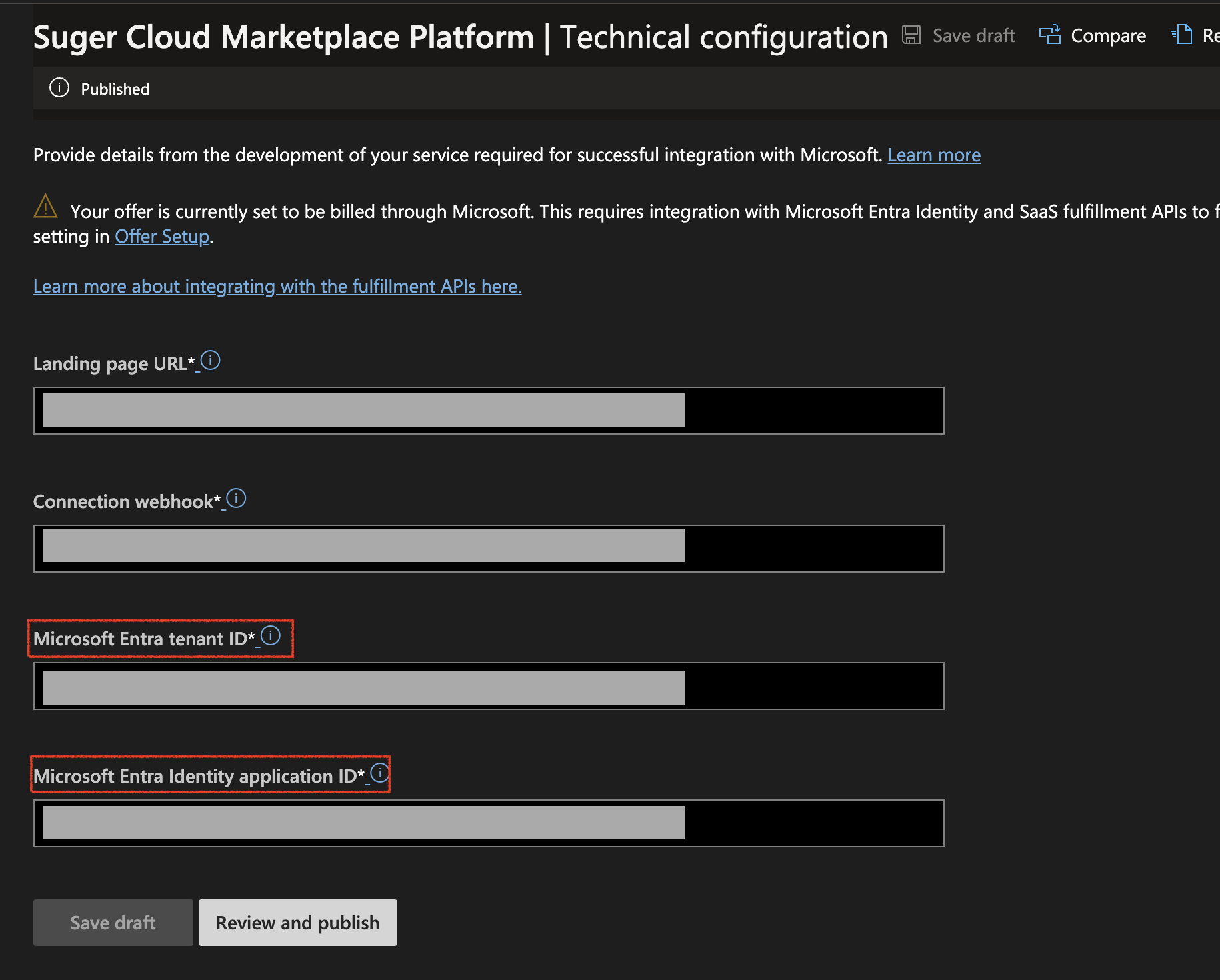Click the 'Suger Cloud Marketplace Platform' page title
Screen dimensions: 1220x980
click(x=284, y=37)
